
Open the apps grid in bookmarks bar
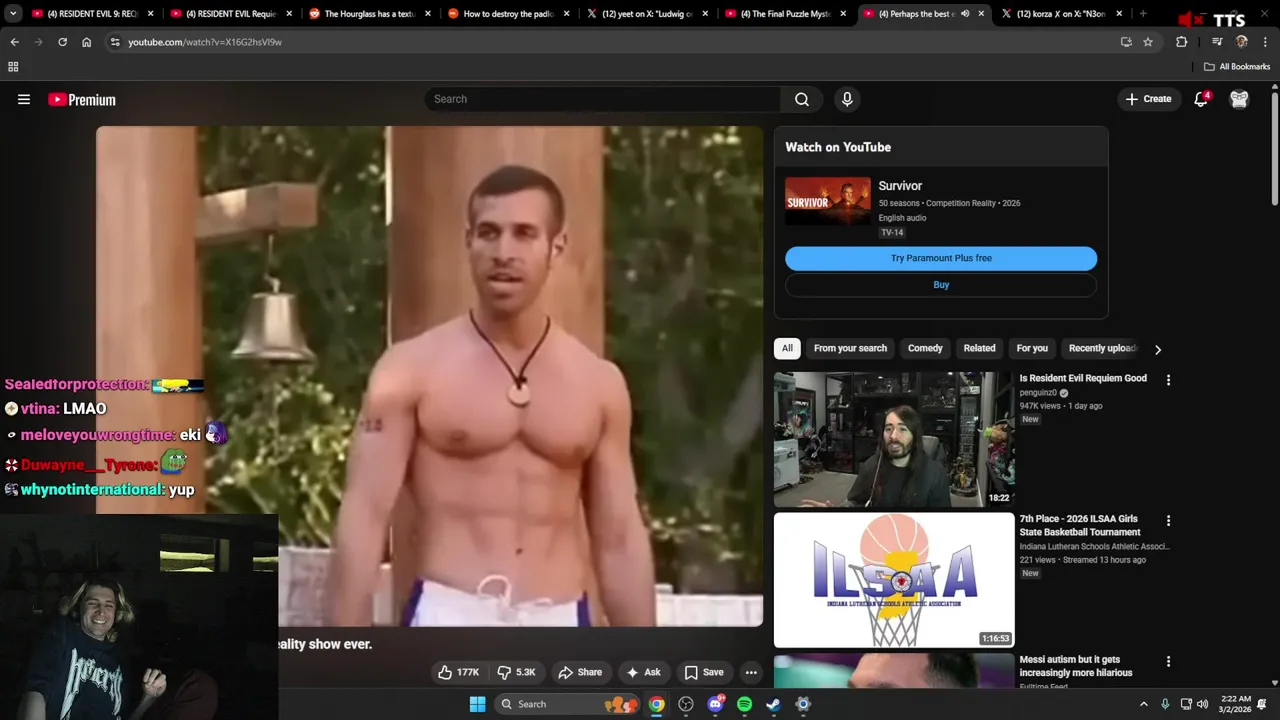click(x=13, y=67)
